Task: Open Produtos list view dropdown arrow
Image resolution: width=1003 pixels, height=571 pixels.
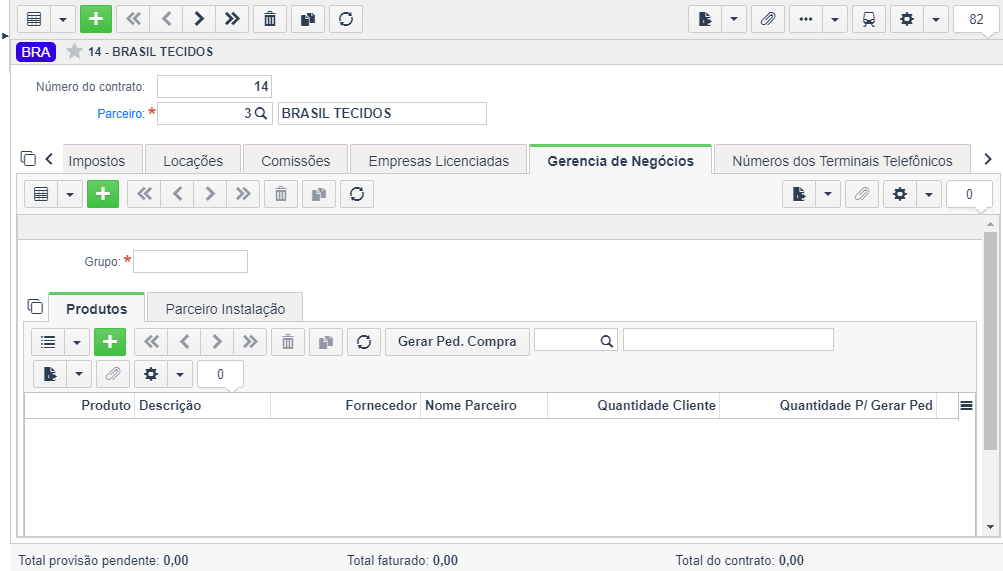Action: tap(77, 342)
